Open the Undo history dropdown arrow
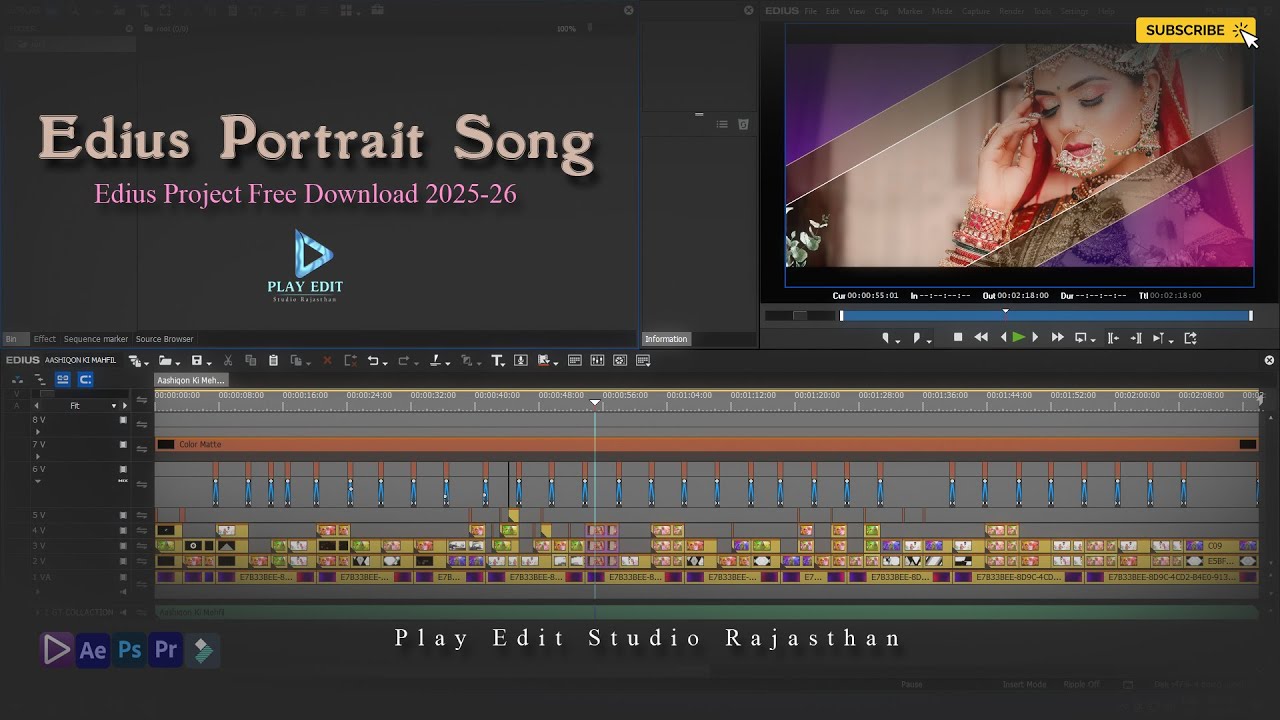Image resolution: width=1280 pixels, height=720 pixels. tap(385, 363)
